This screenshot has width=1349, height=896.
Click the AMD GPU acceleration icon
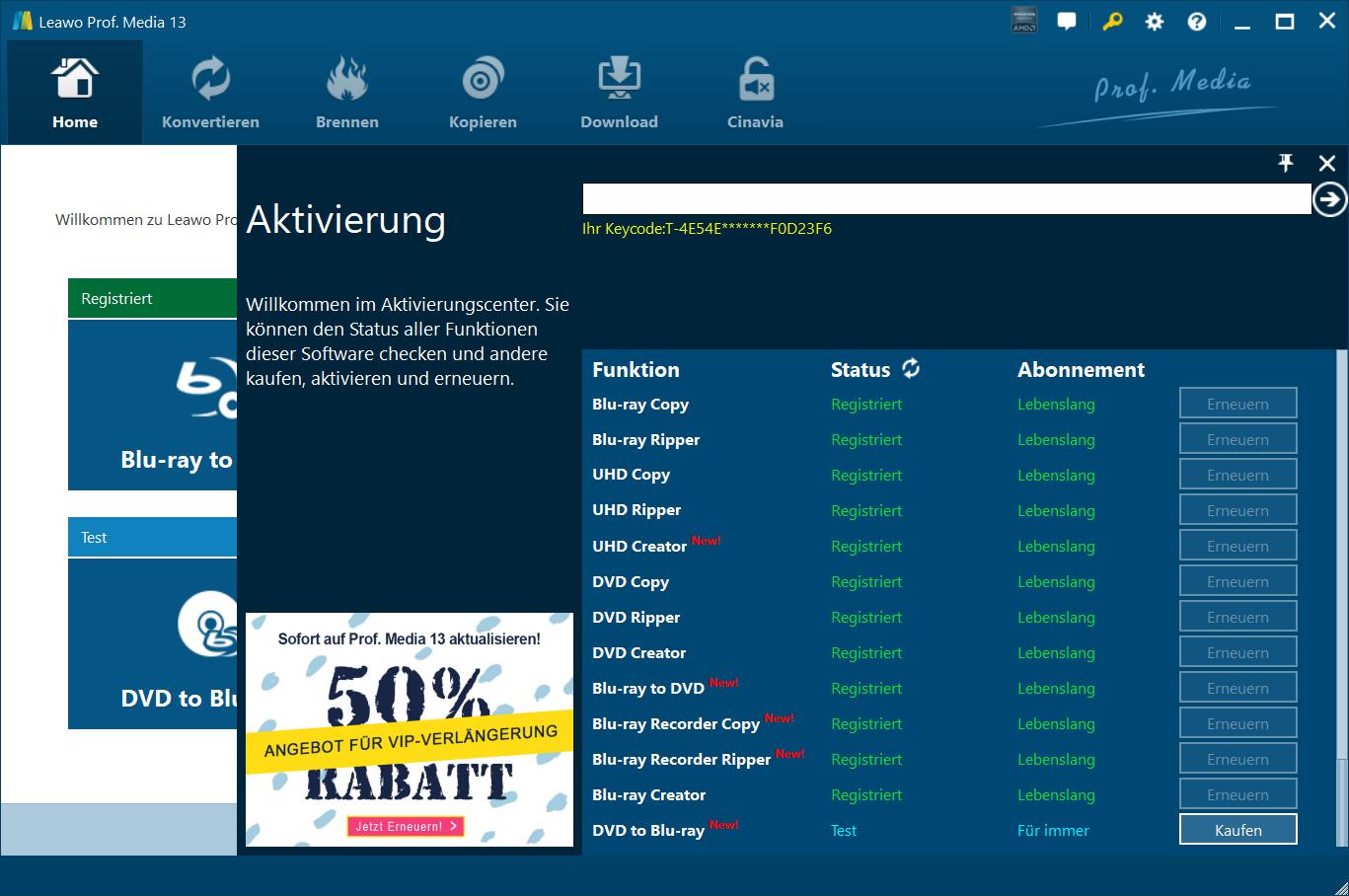pyautogui.click(x=1024, y=22)
